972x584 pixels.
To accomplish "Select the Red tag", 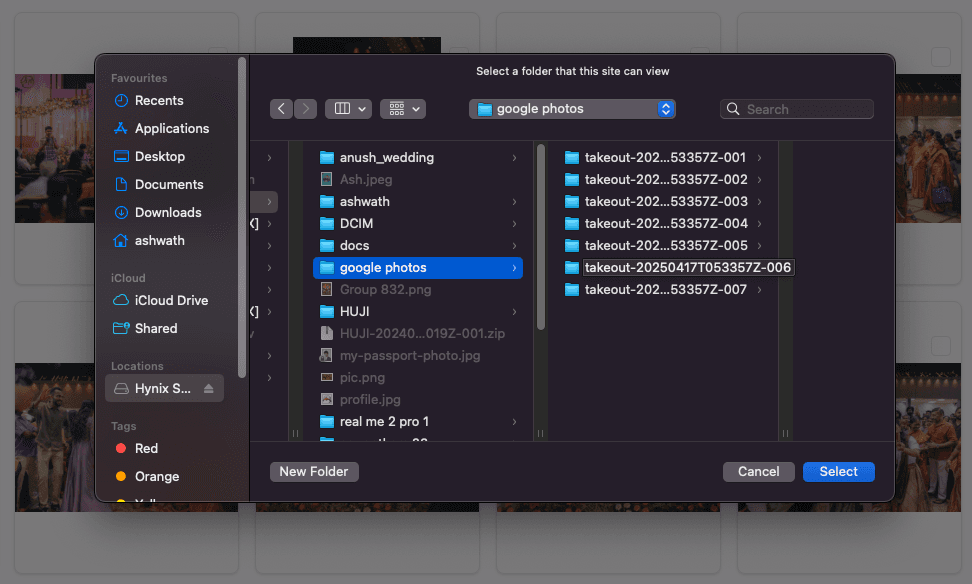I will click(146, 449).
